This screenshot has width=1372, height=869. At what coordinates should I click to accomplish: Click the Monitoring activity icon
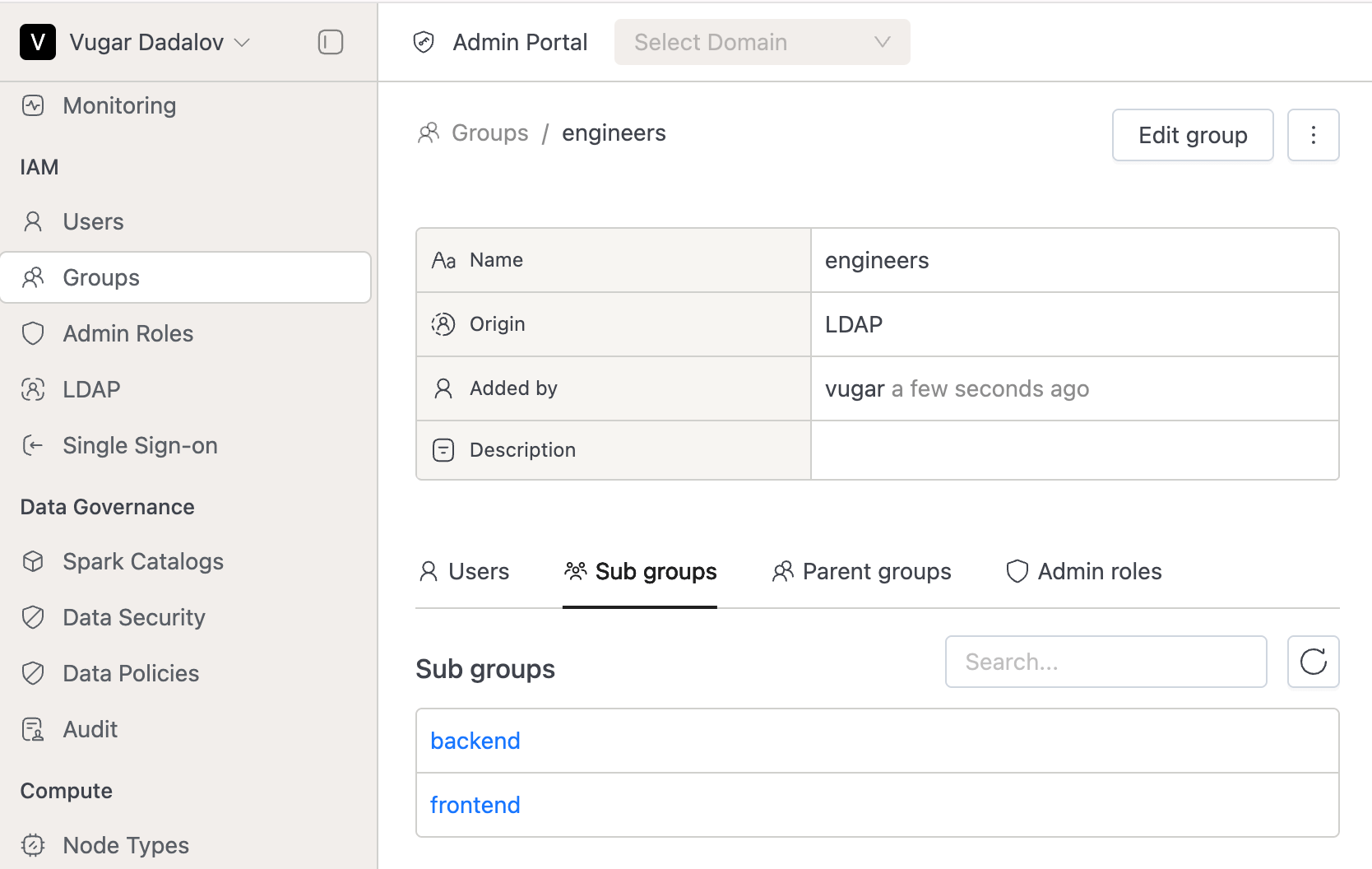pyautogui.click(x=33, y=105)
